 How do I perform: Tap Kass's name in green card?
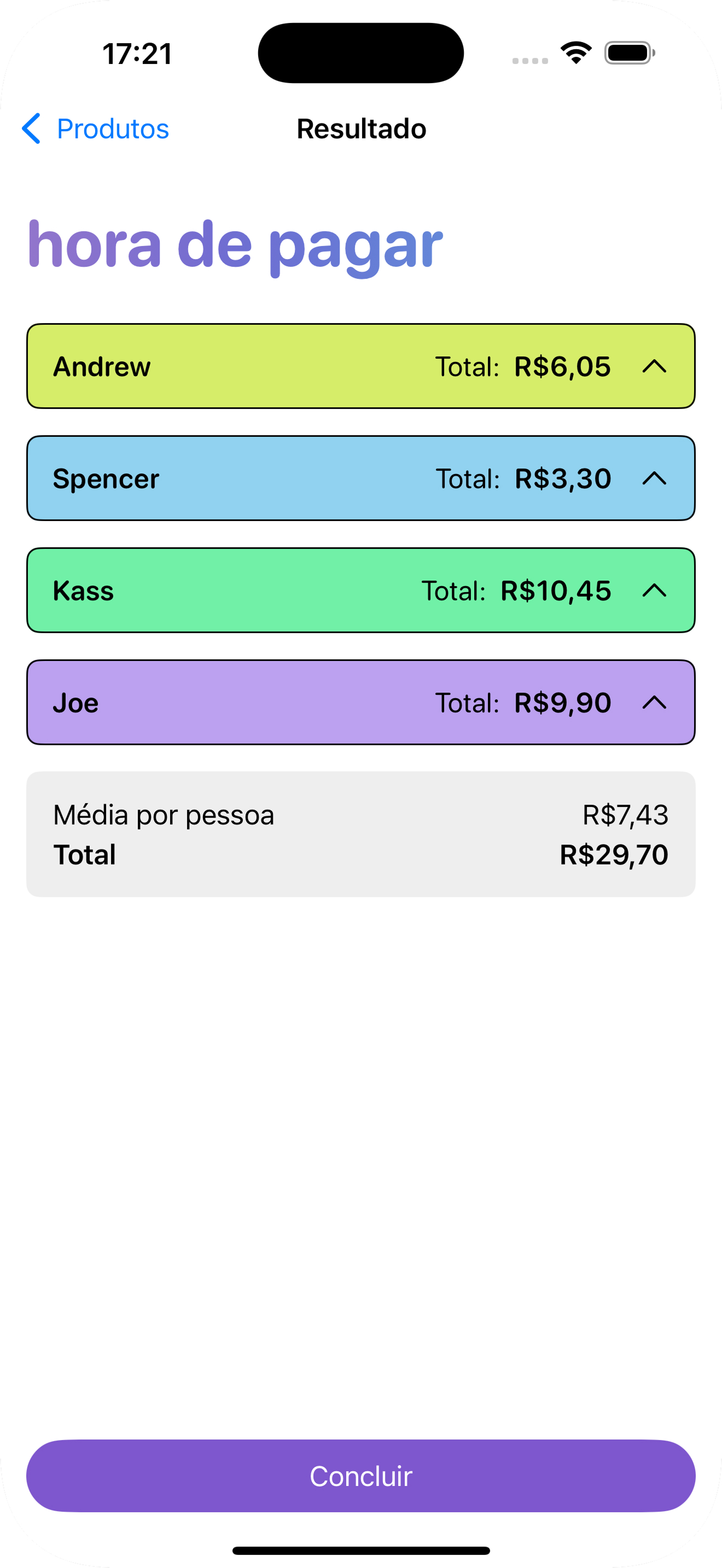[x=83, y=590]
